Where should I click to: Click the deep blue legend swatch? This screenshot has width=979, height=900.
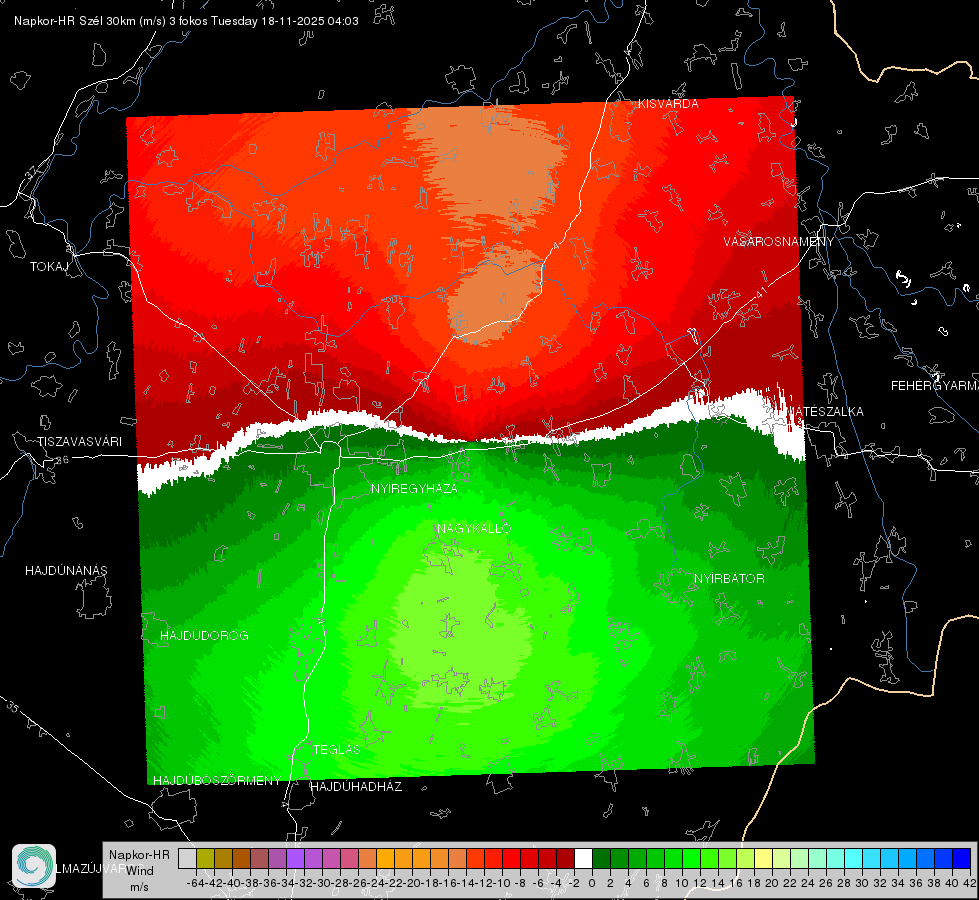pyautogui.click(x=962, y=859)
